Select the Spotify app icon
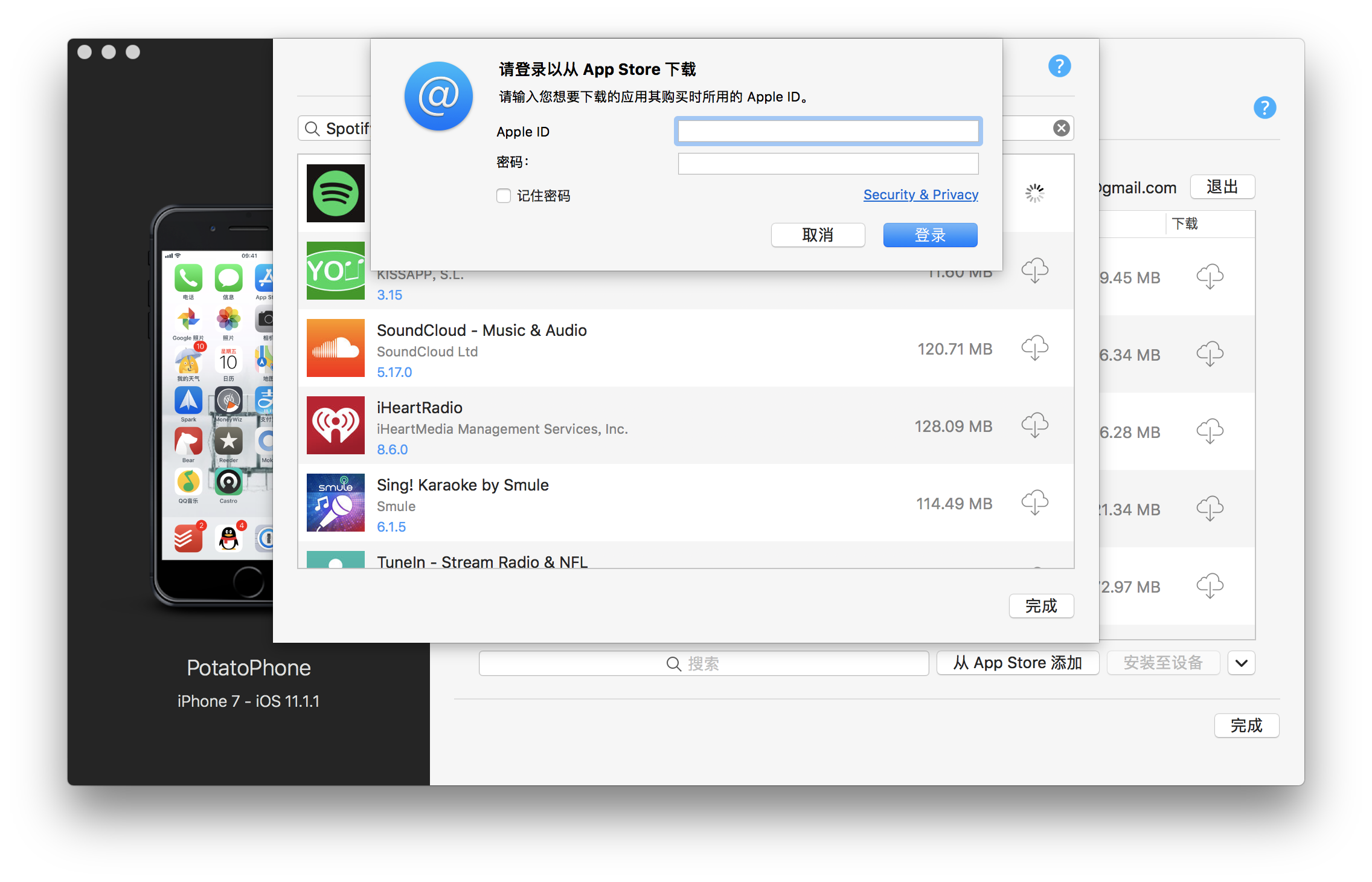This screenshot has height=882, width=1372. (x=336, y=193)
